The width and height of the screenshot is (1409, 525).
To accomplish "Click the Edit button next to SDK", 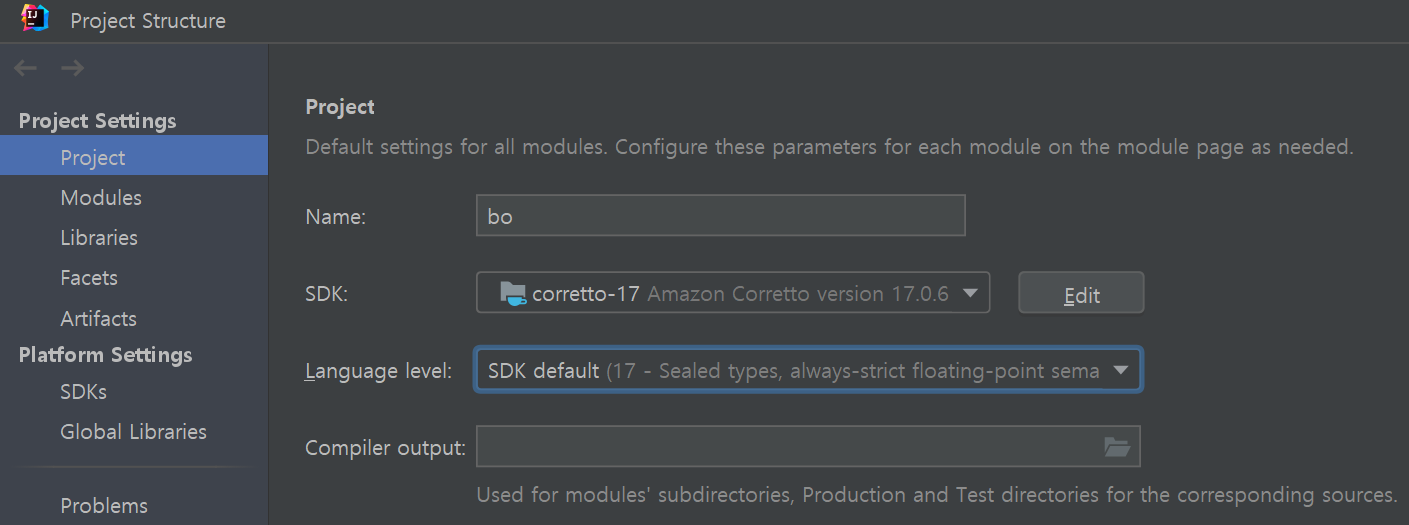I will (1081, 294).
